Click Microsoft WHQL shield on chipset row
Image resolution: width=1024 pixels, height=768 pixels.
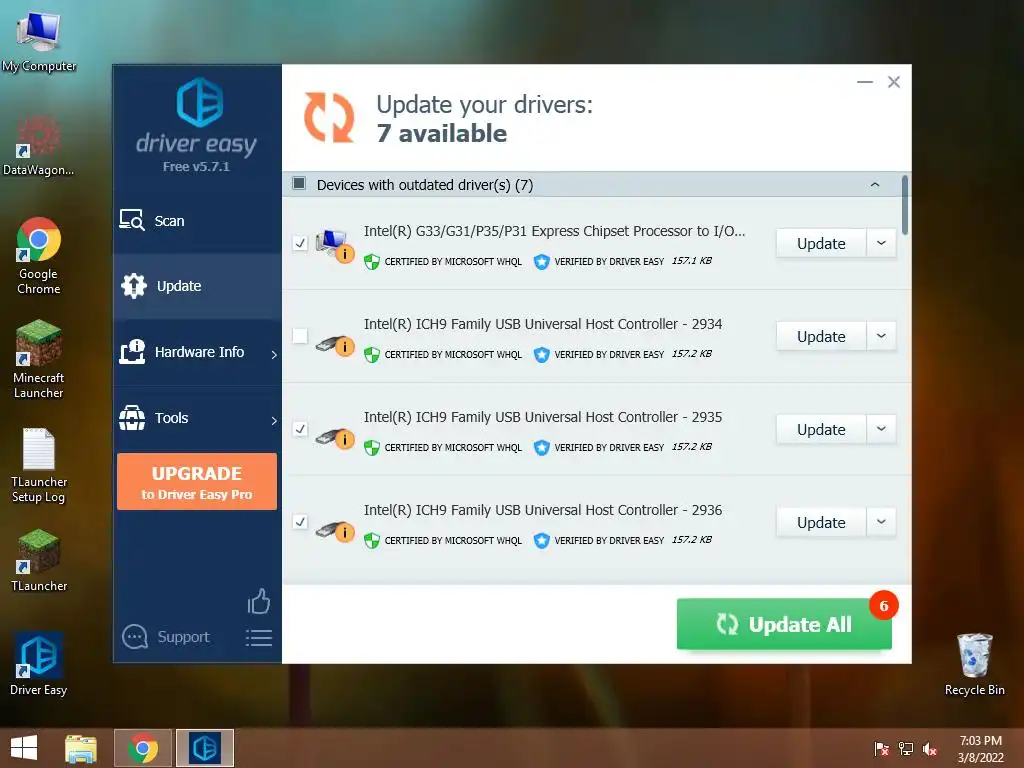click(x=372, y=262)
